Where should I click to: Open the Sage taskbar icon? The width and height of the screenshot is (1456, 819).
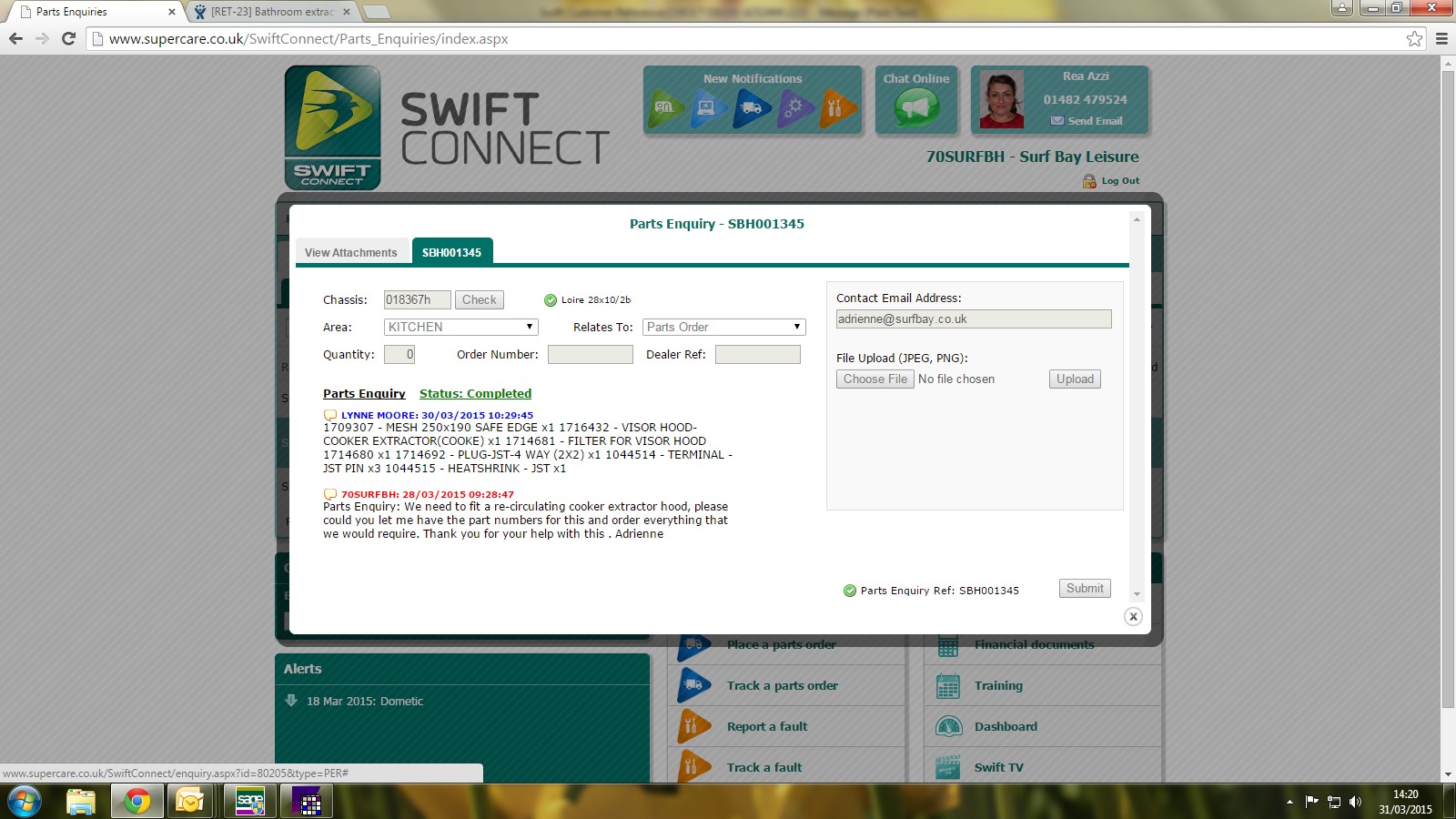pos(249,802)
